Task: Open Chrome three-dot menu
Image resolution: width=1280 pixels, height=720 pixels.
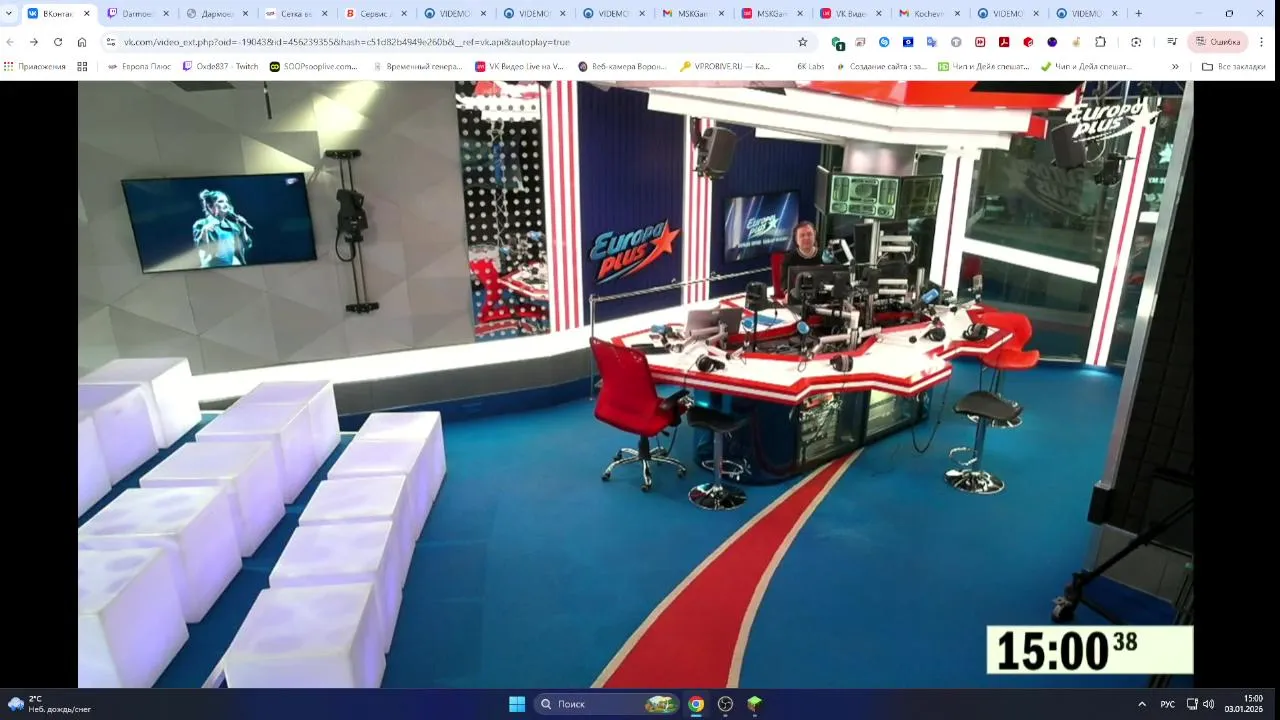Action: [x=1261, y=42]
